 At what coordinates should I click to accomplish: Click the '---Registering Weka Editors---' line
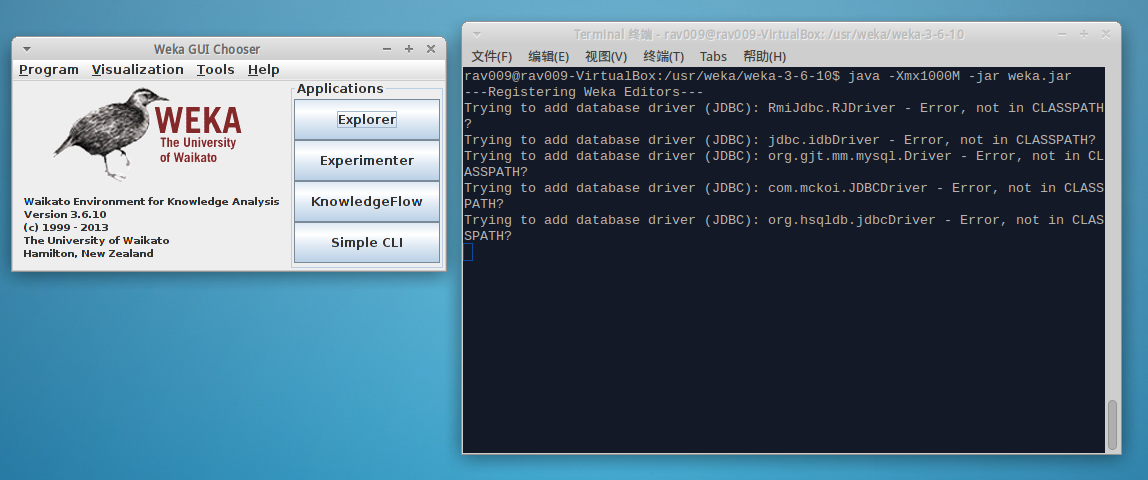[584, 92]
